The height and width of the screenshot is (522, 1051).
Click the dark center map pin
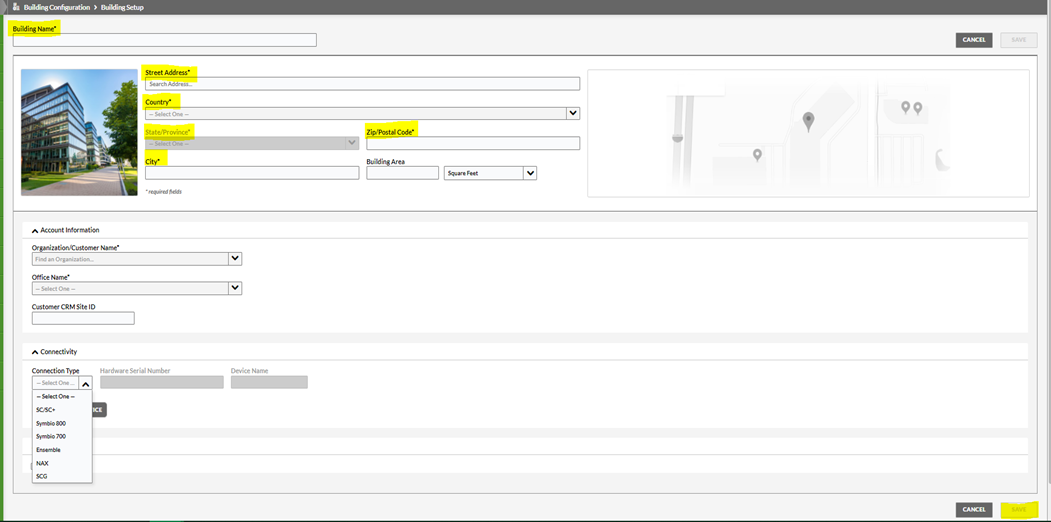808,122
